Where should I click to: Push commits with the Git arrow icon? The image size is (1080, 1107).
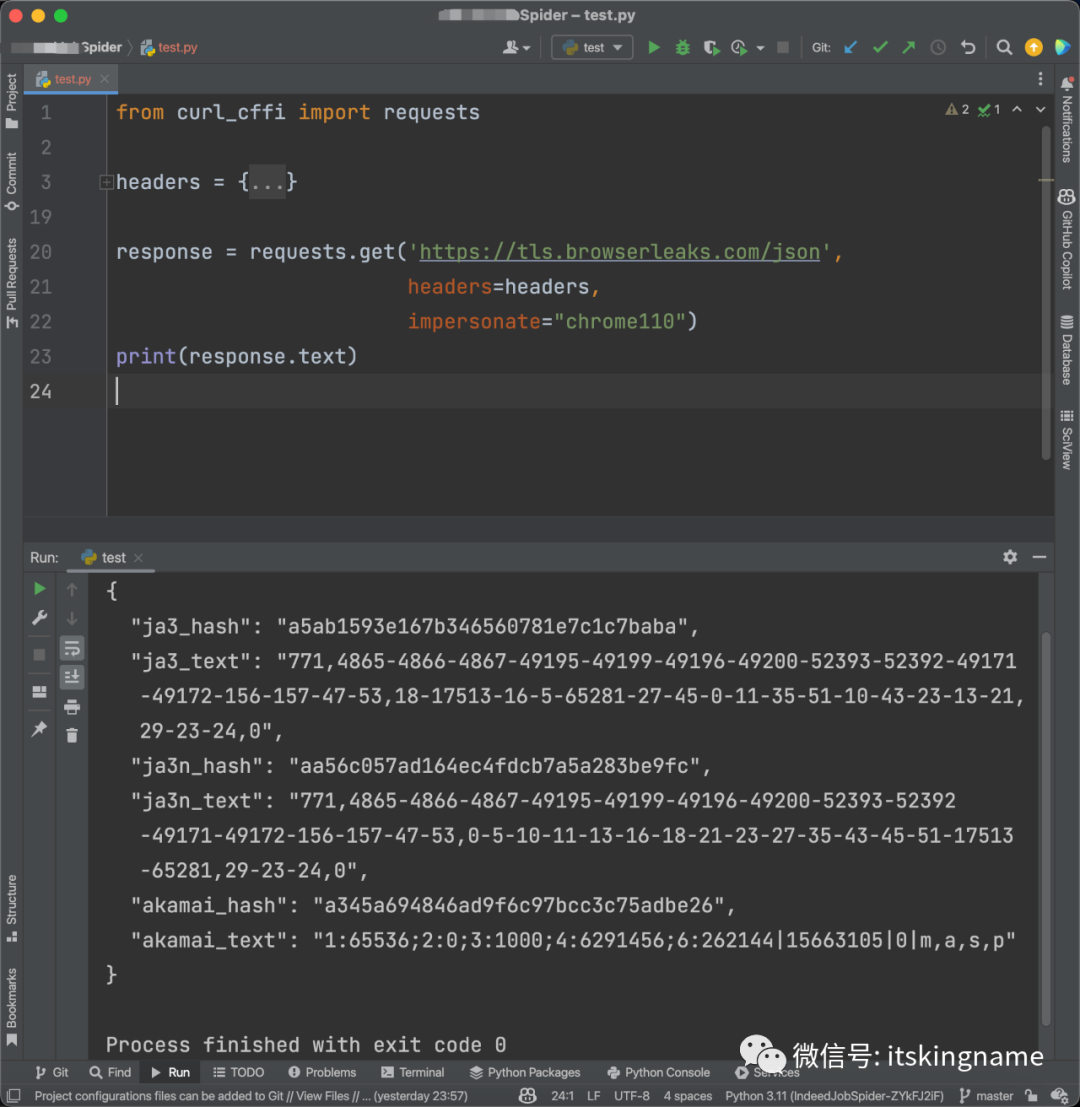pyautogui.click(x=908, y=47)
